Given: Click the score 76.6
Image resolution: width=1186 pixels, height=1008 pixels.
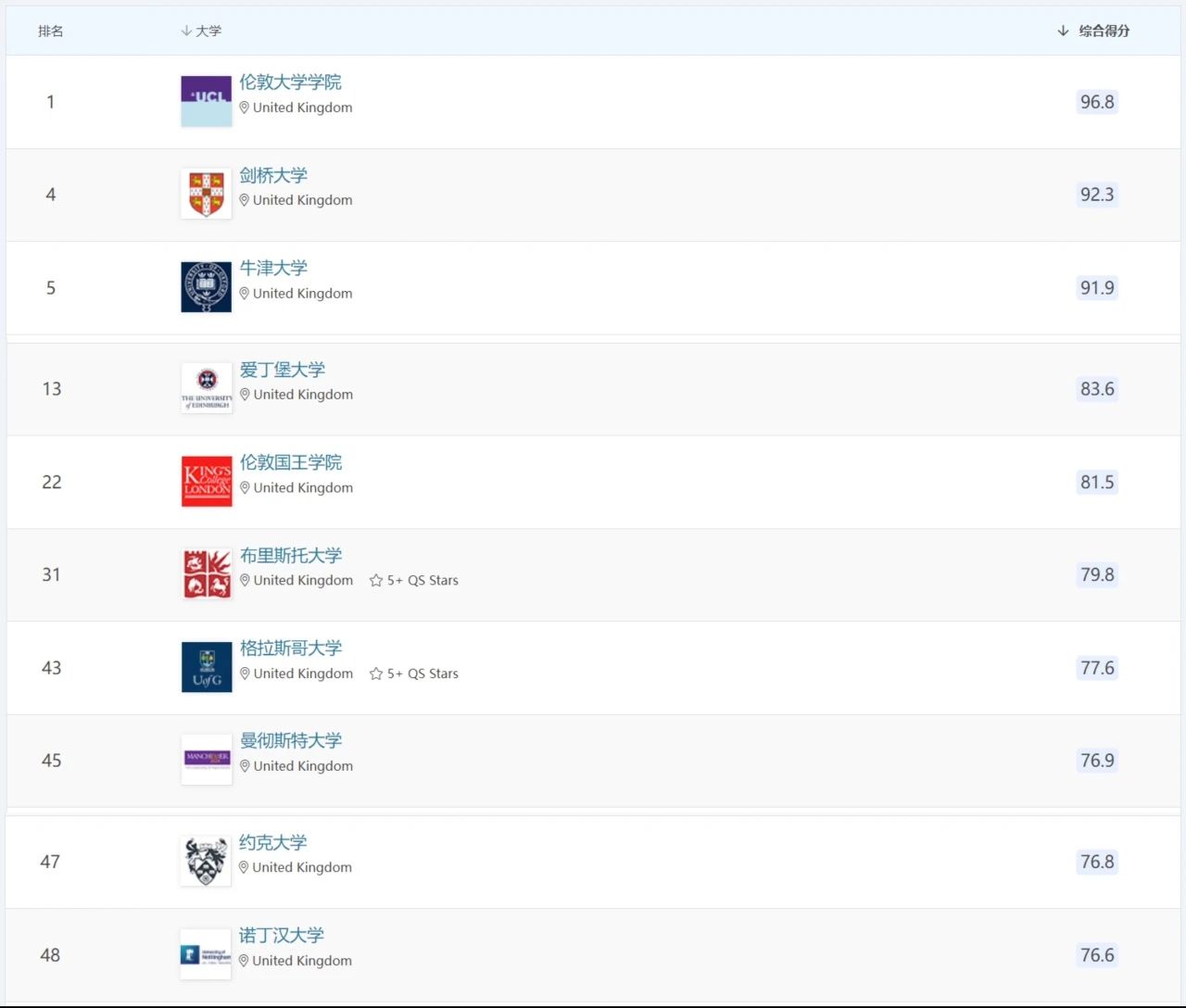Looking at the screenshot, I should point(1097,955).
